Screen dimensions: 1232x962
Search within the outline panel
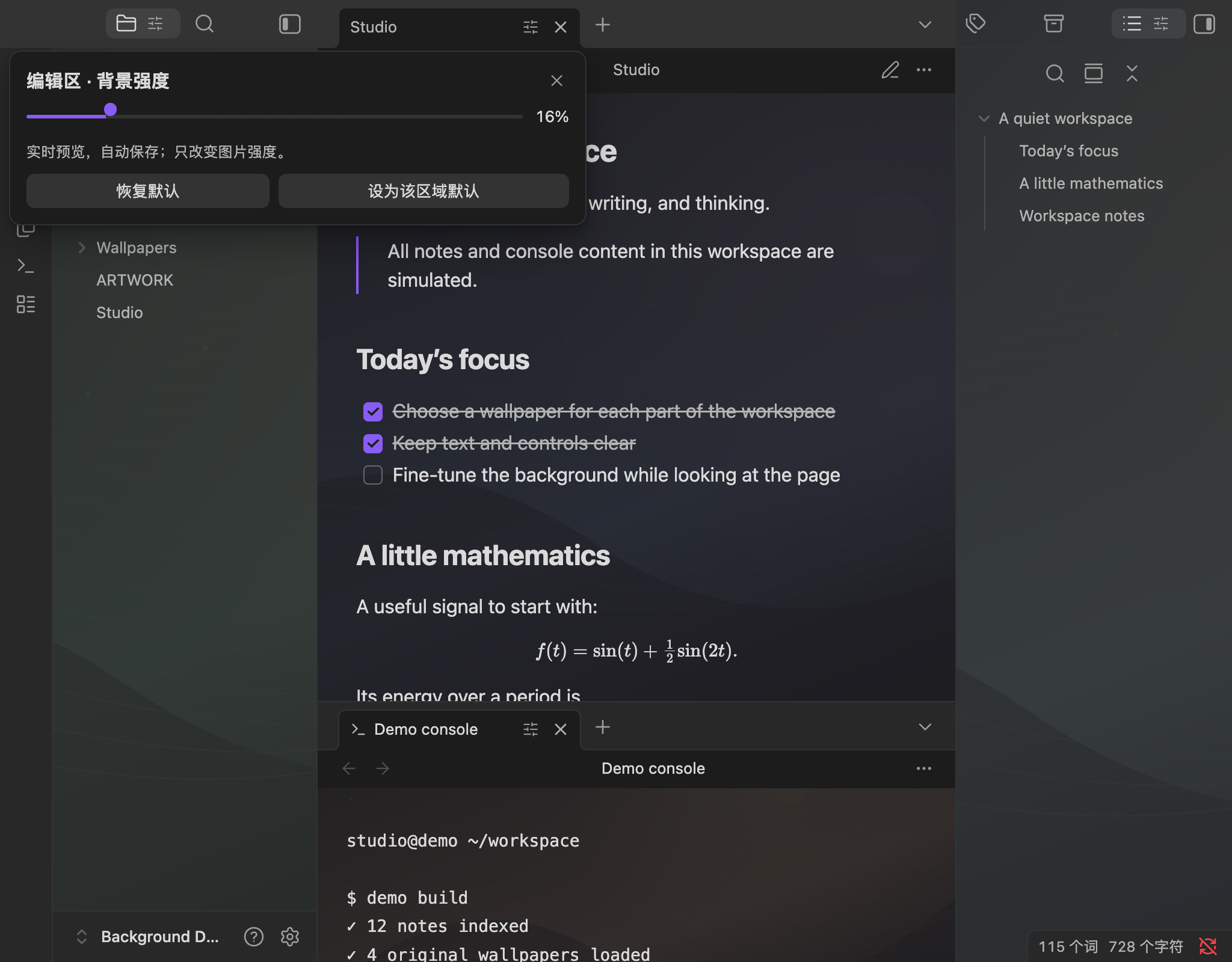tap(1055, 73)
